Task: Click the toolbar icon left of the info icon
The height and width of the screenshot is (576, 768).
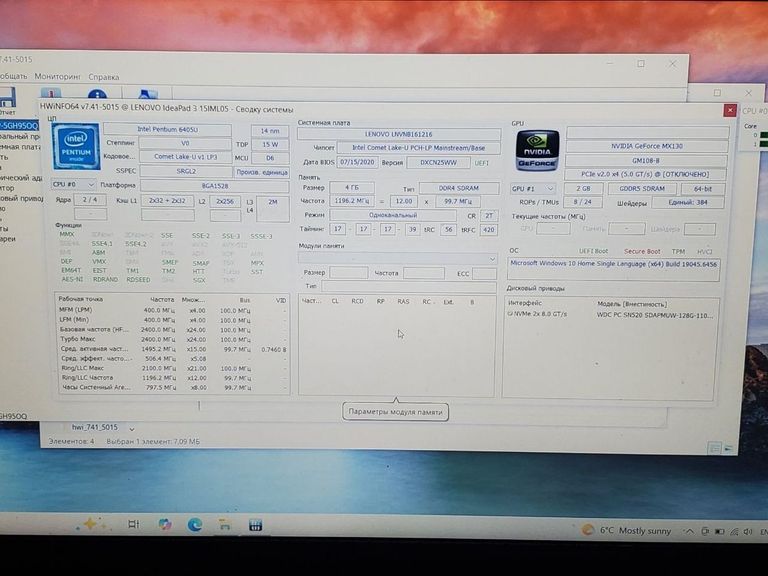Action: click(51, 94)
